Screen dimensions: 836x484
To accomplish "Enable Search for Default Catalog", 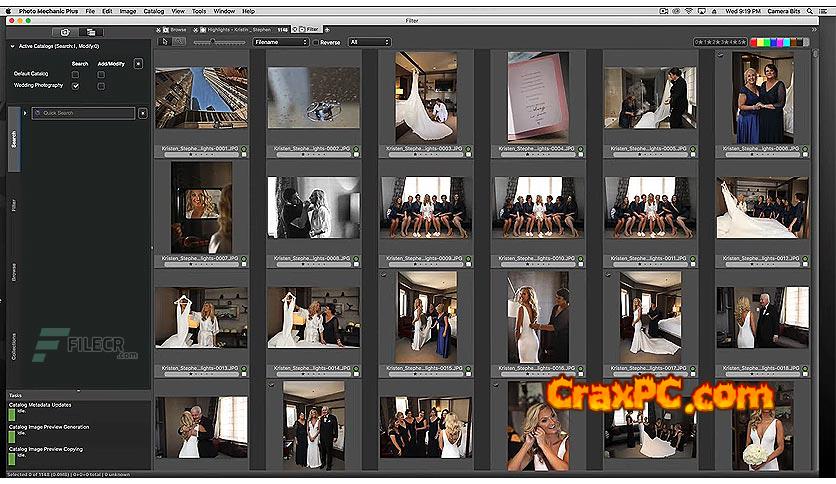I will (x=75, y=74).
